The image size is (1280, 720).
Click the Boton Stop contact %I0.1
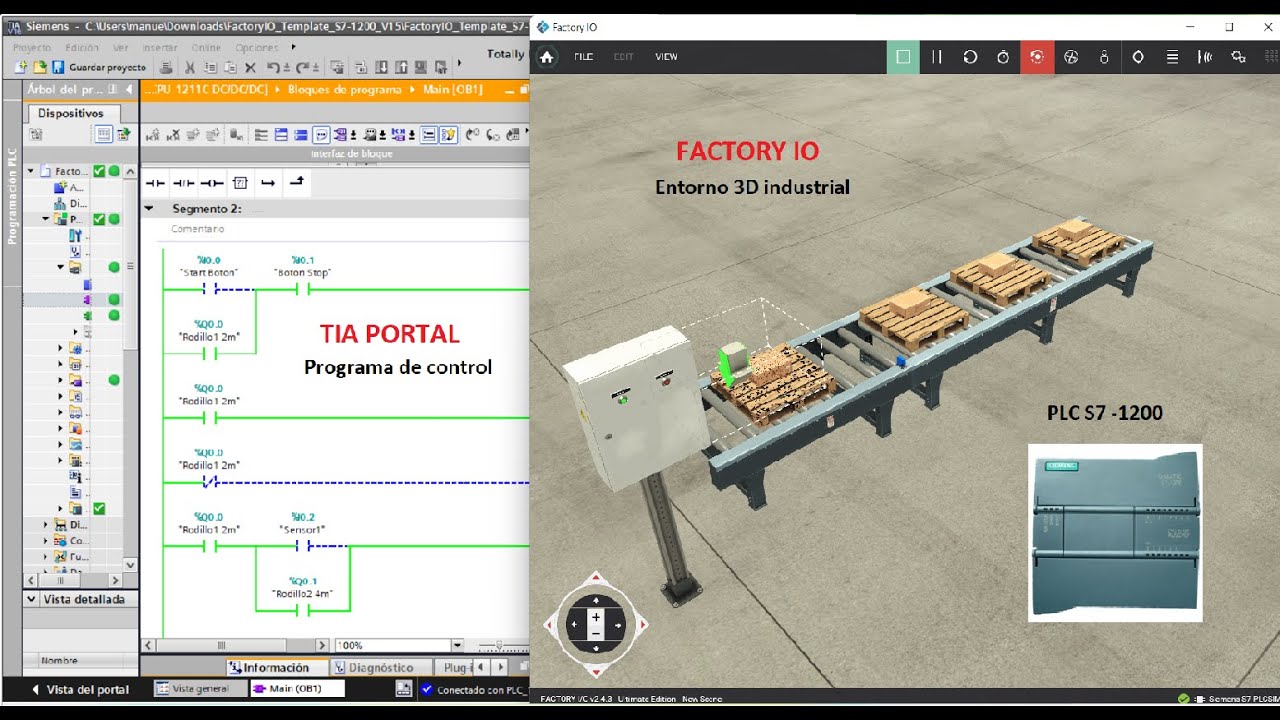(x=302, y=289)
